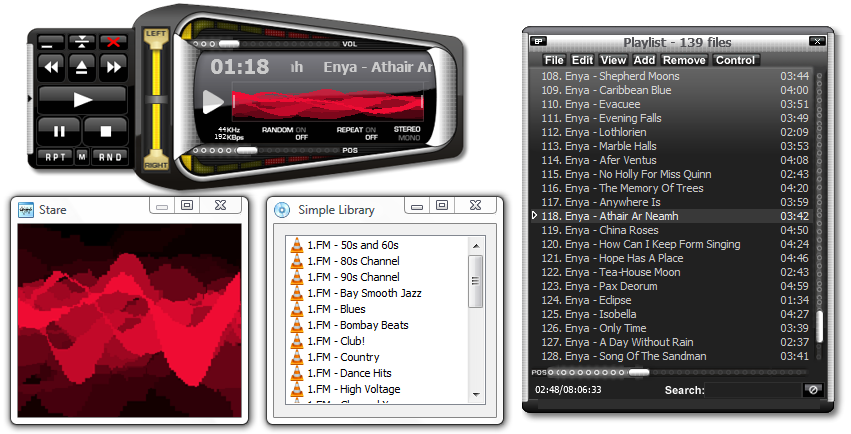Select '126. Enya - Only Time' track
Screen dimensions: 851x434
(x=675, y=328)
